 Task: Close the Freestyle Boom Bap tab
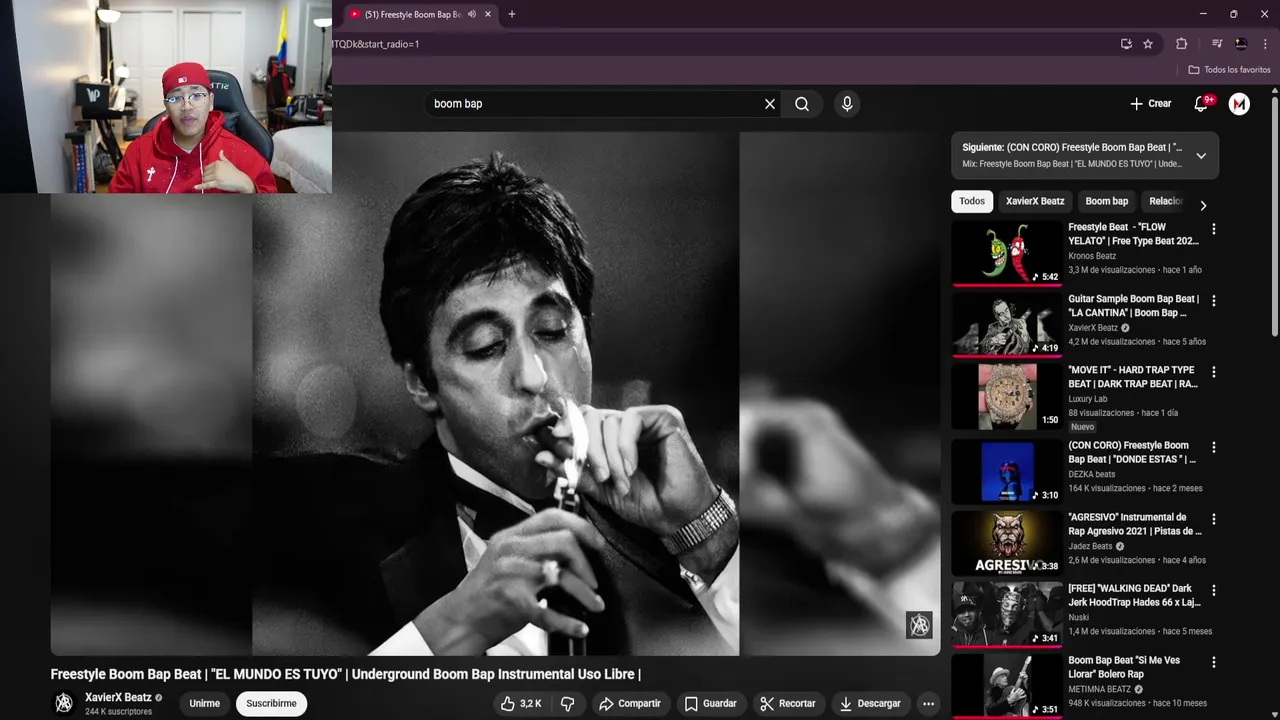[x=488, y=14]
